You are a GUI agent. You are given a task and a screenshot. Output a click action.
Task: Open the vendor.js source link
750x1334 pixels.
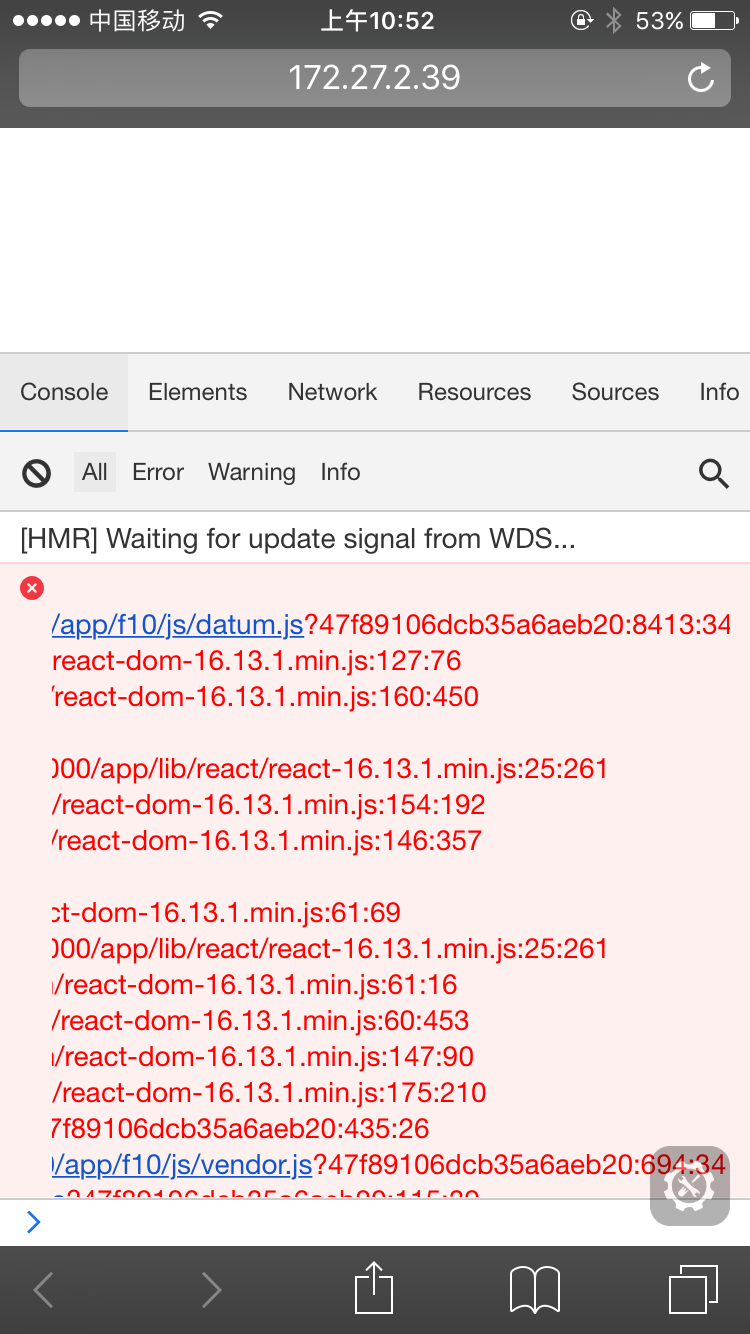point(178,1164)
